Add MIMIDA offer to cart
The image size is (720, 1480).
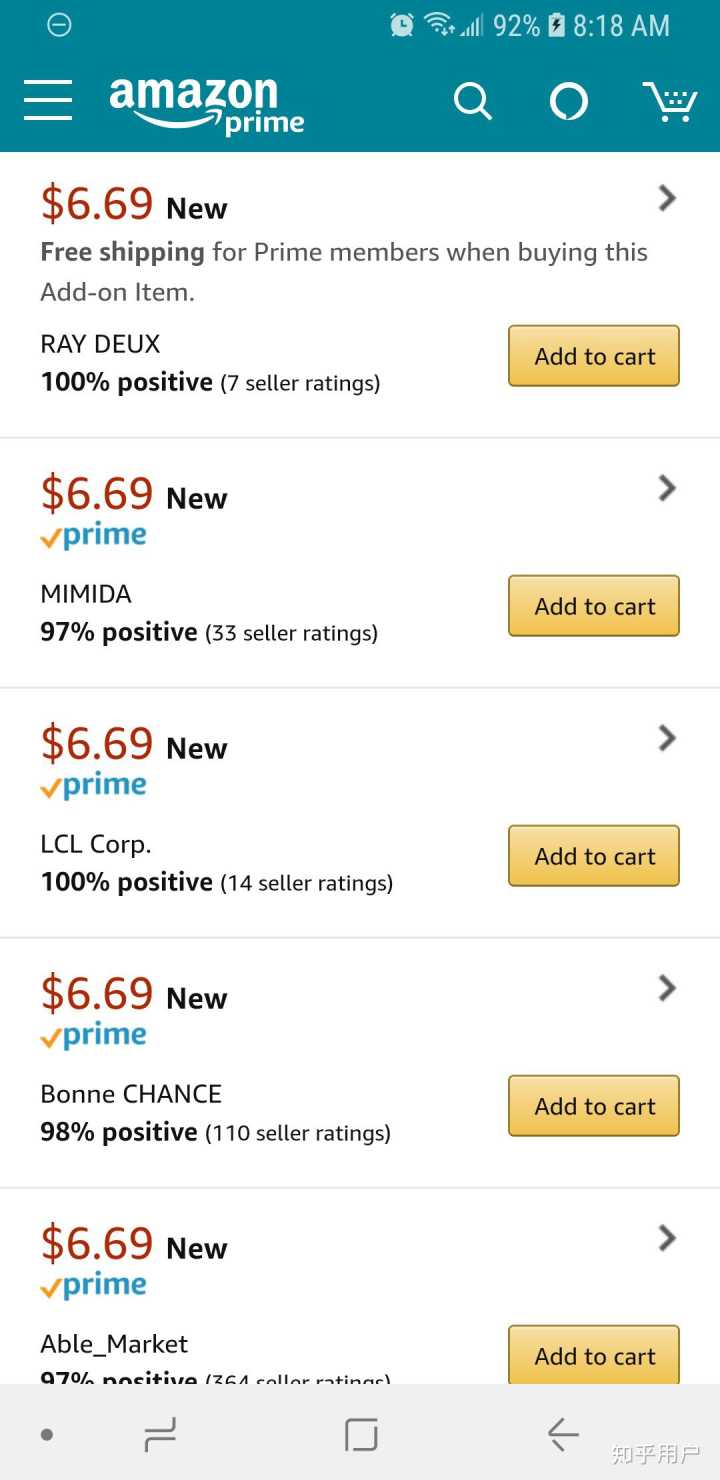tap(594, 606)
